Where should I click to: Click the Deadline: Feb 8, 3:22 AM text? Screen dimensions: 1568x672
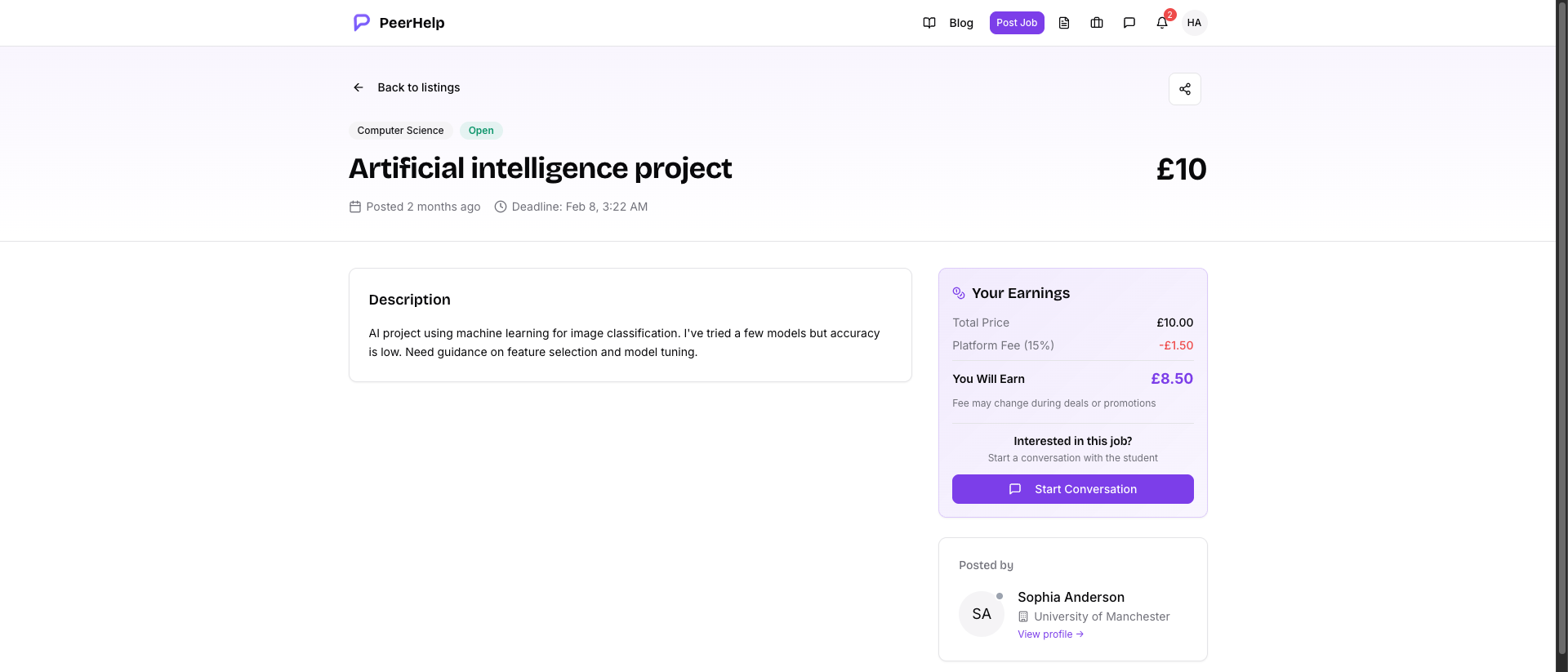580,207
